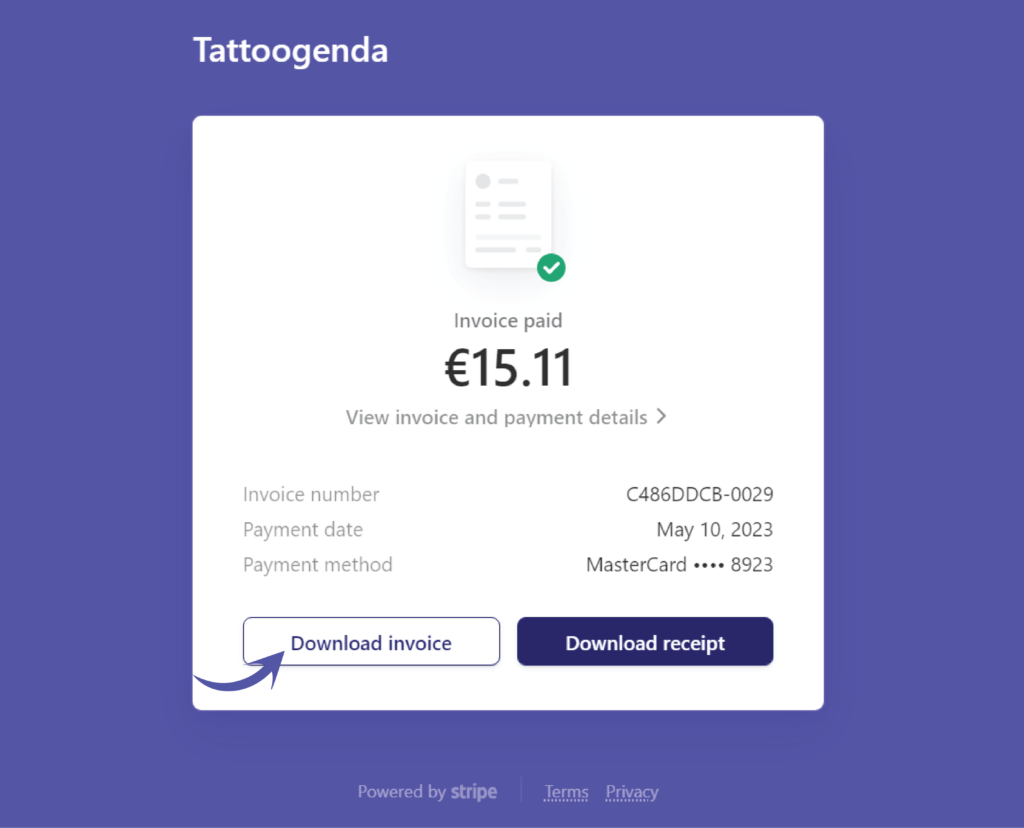
Task: Open the Terms link in footer
Action: (566, 792)
